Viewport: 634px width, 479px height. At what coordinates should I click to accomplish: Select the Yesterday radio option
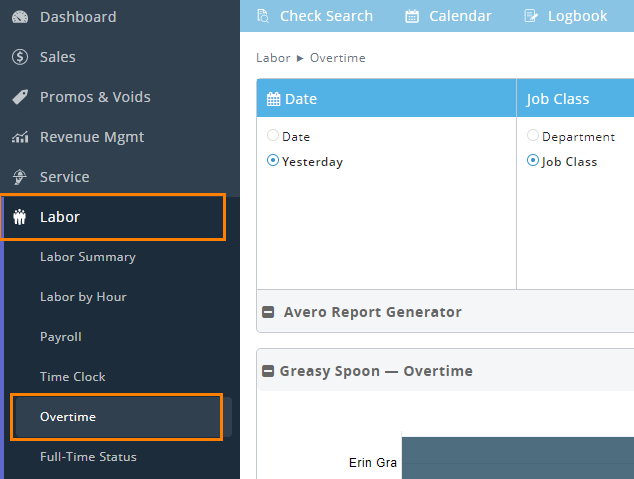coord(273,161)
